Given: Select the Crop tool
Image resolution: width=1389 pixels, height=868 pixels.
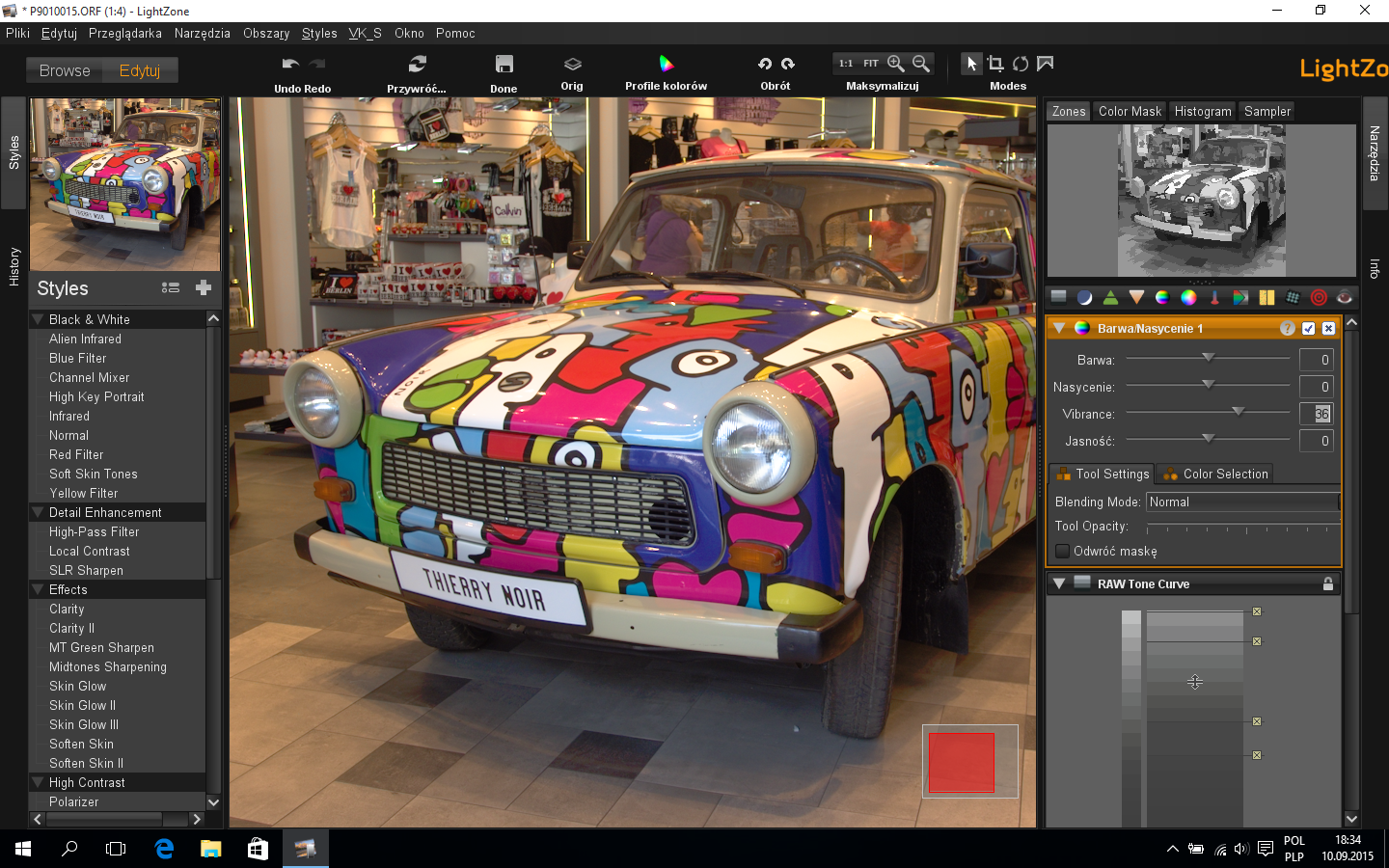Looking at the screenshot, I should click(995, 64).
